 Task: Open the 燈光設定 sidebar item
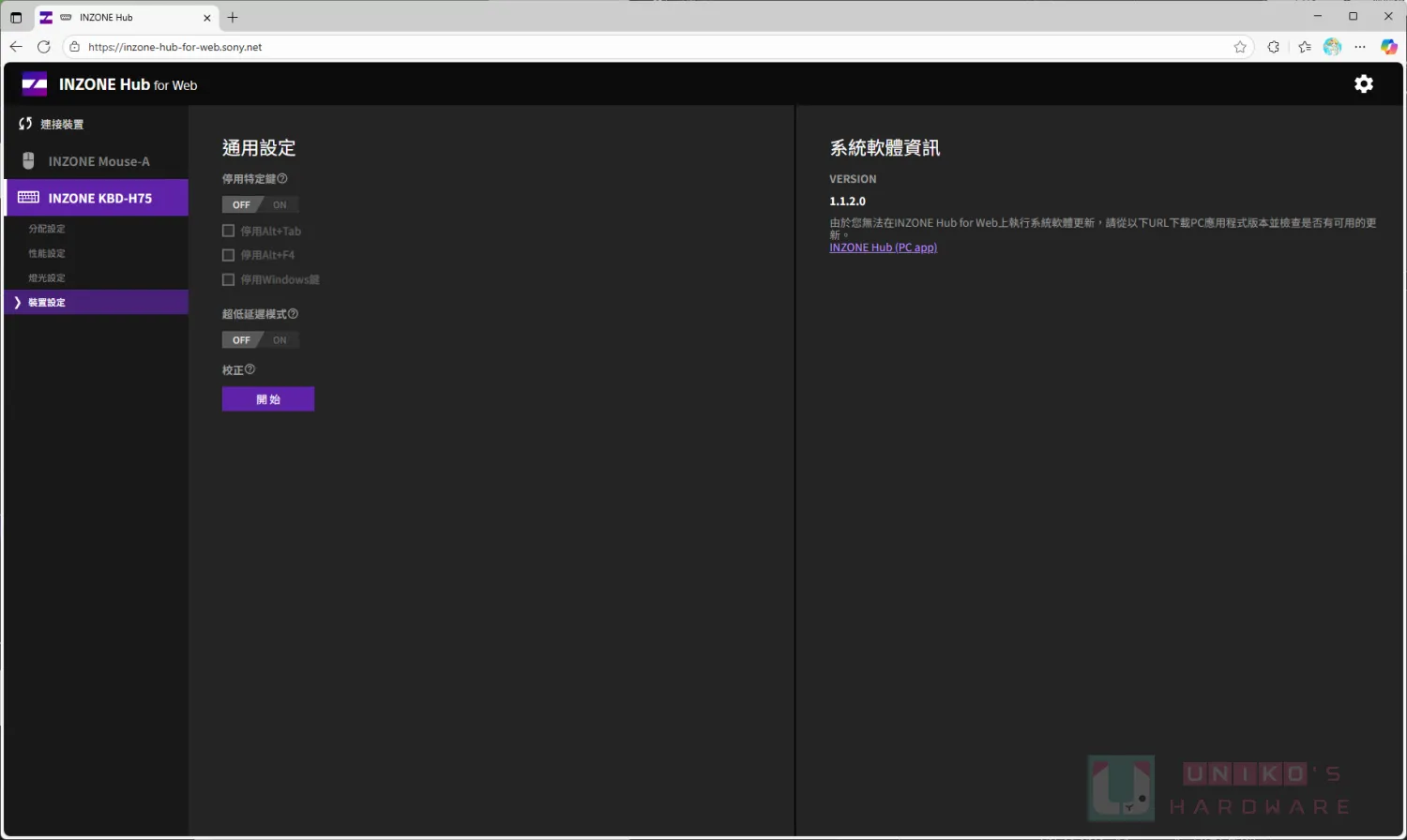(x=47, y=278)
